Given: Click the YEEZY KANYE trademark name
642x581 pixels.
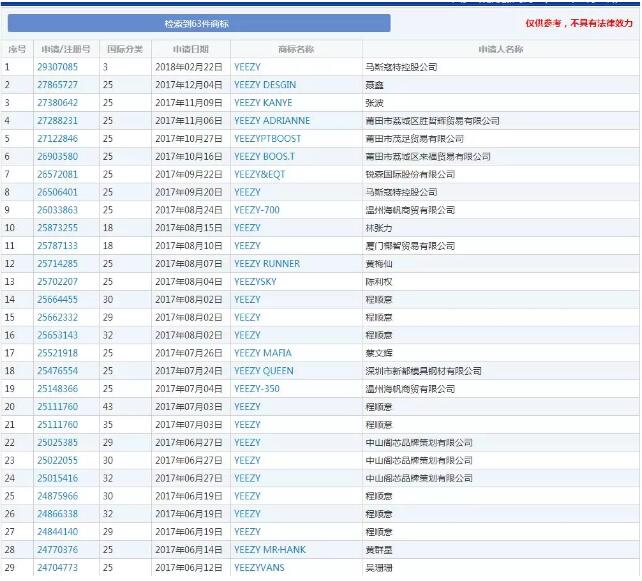Looking at the screenshot, I should (263, 103).
